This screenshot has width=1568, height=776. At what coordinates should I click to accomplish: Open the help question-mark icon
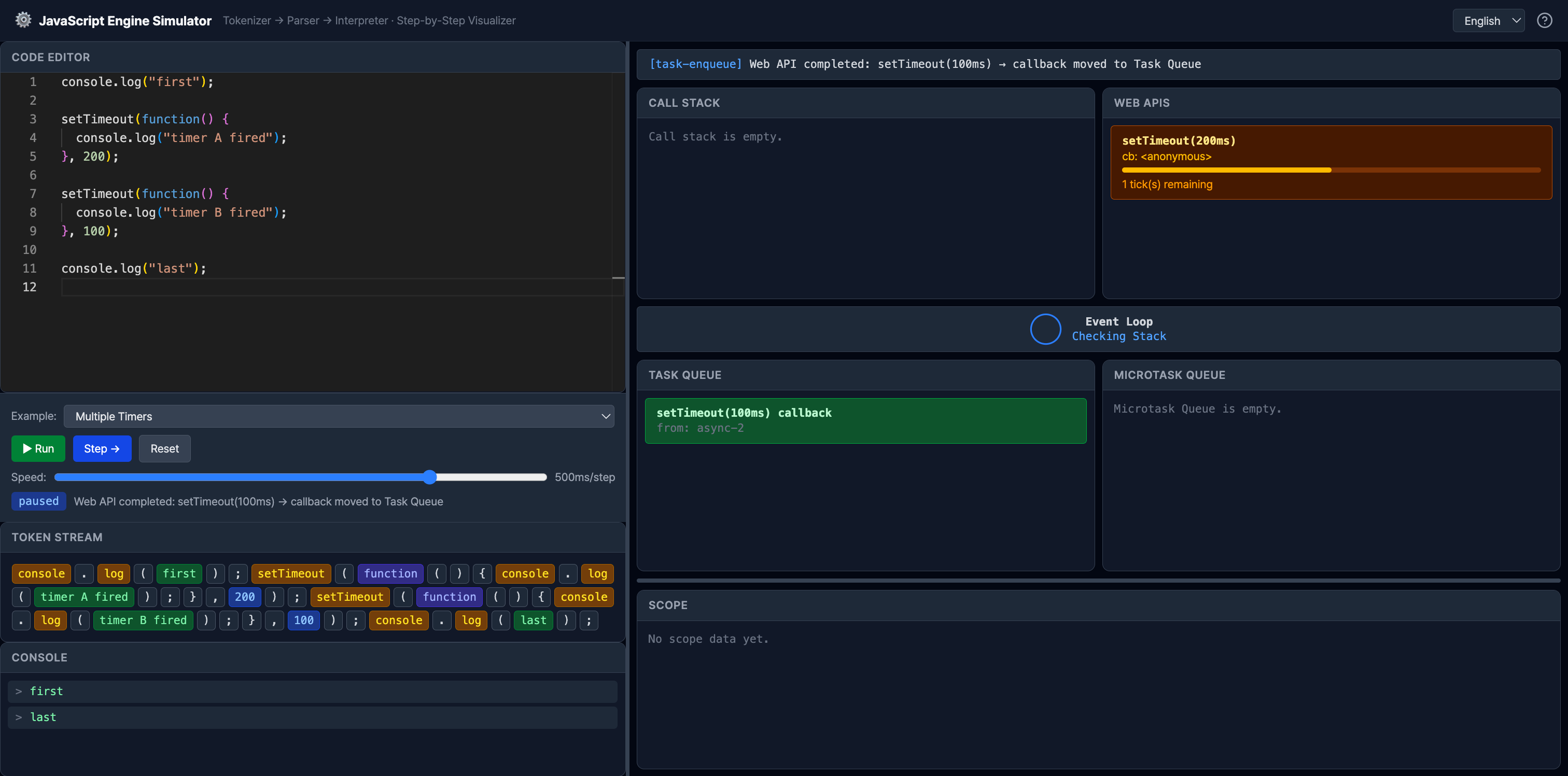(x=1544, y=21)
